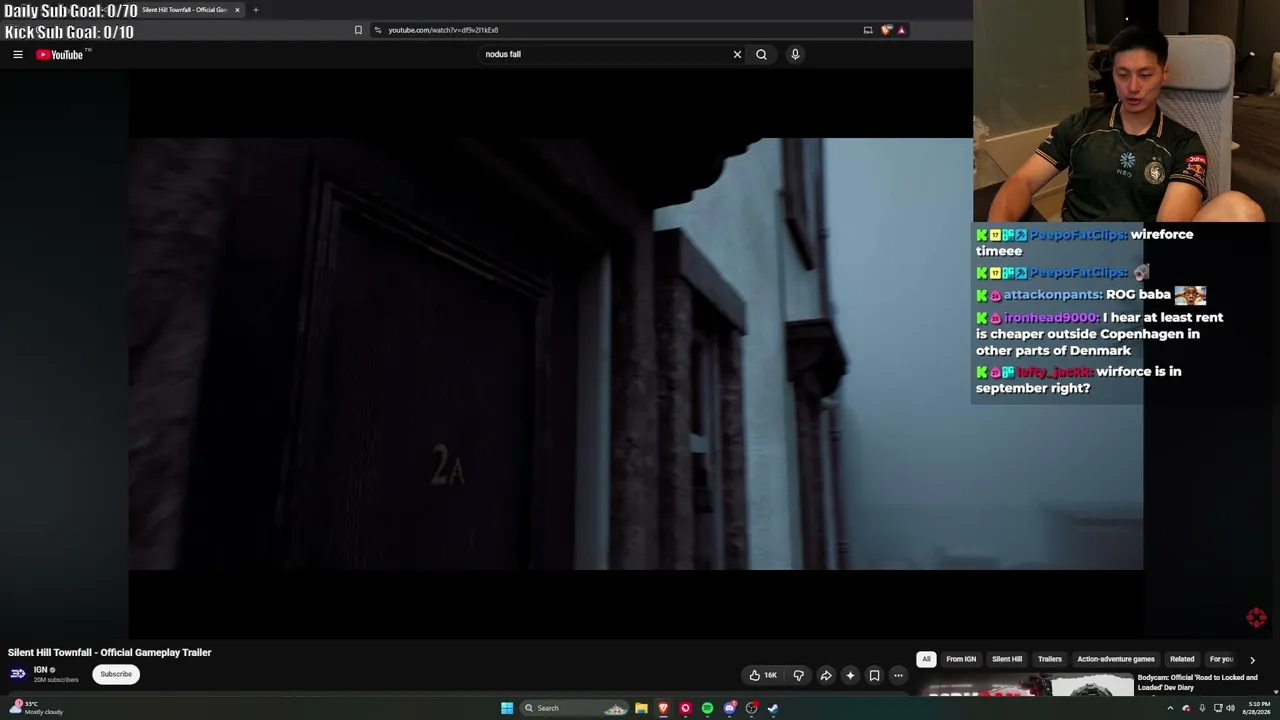Go to the YouTube home logo
Screen dimensions: 1280x720
[60, 54]
